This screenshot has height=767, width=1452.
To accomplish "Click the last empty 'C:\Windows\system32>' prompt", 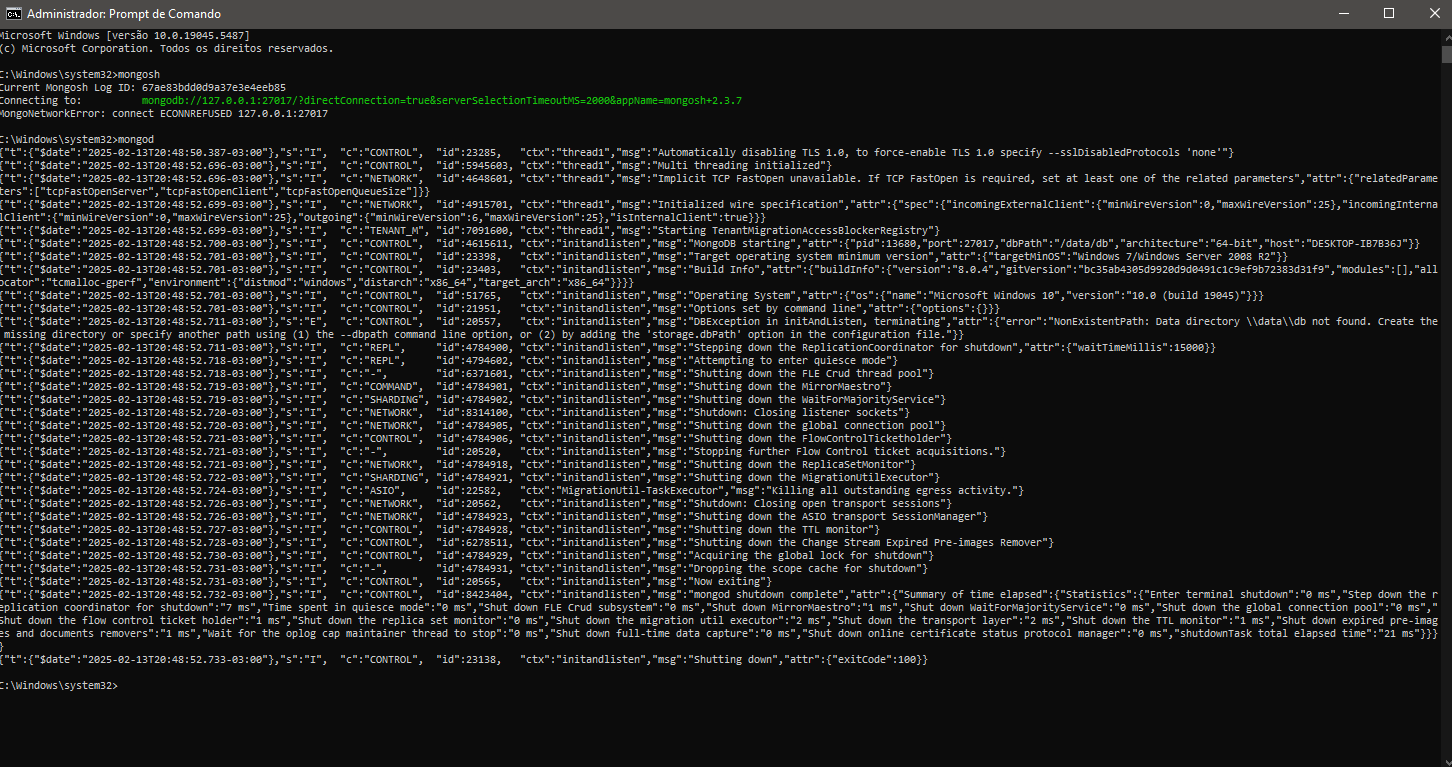I will 58,686.
